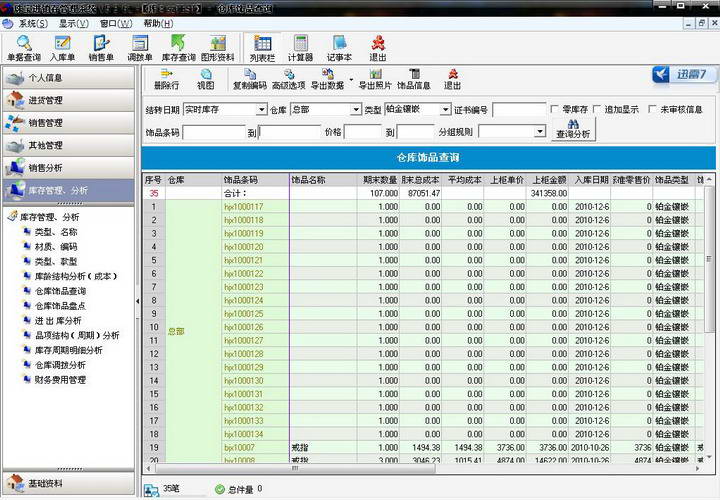Click the 视图 icon
The width and height of the screenshot is (720, 500).
coord(205,79)
